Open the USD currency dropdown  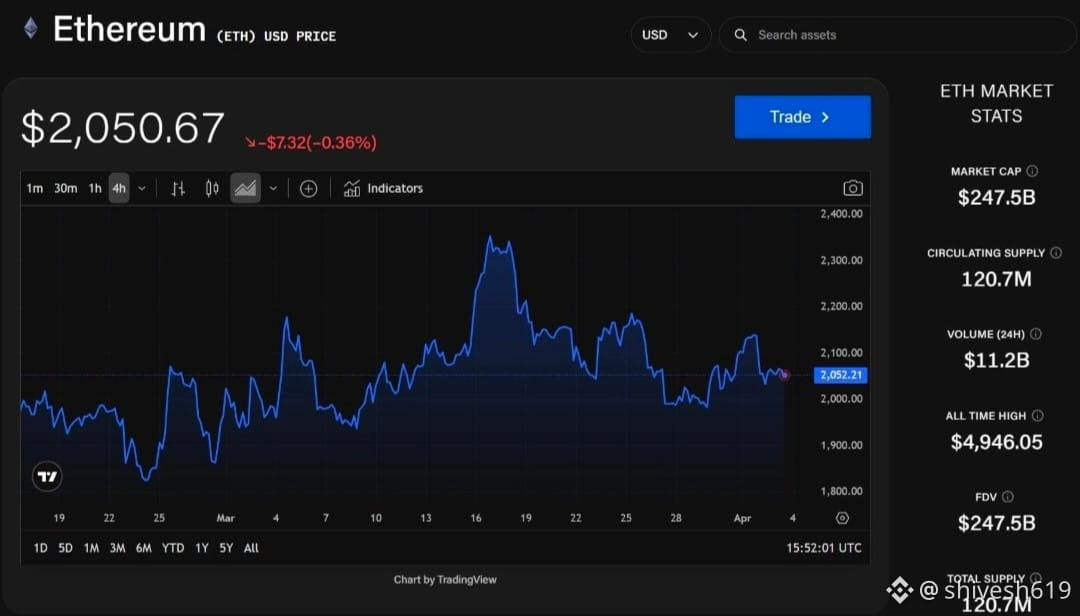coord(670,35)
